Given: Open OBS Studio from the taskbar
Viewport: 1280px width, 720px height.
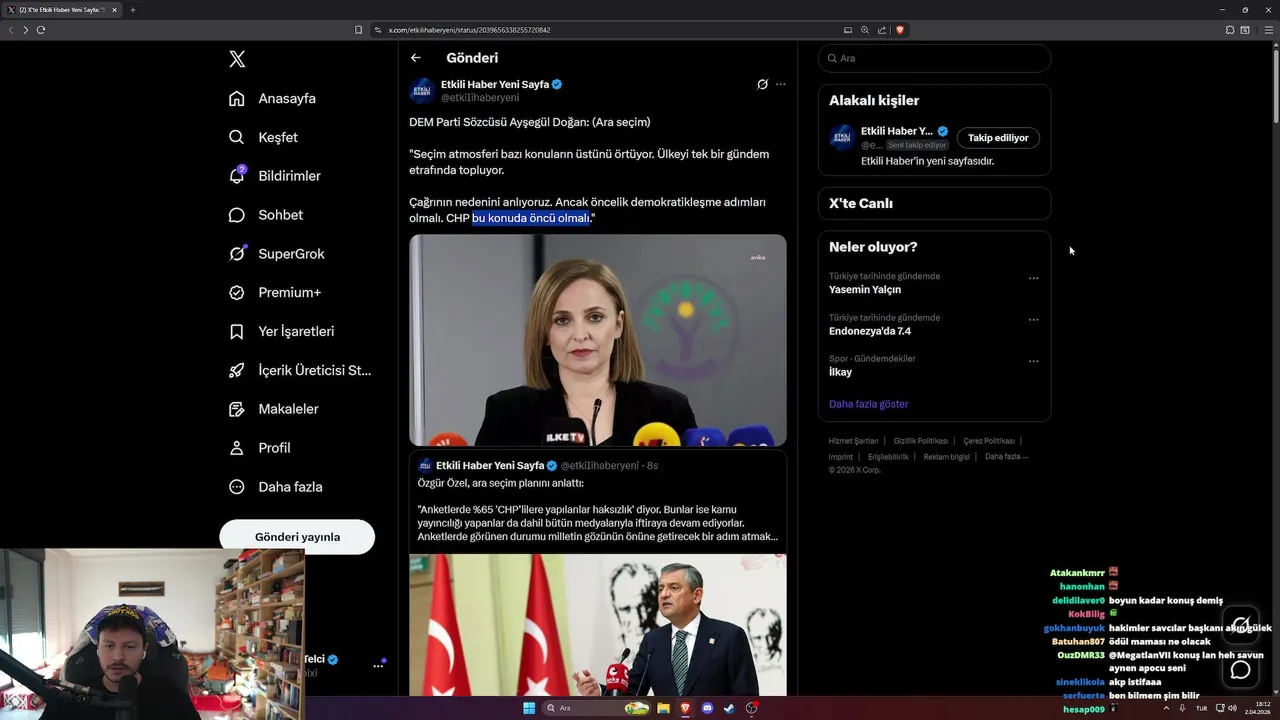Looking at the screenshot, I should (752, 708).
